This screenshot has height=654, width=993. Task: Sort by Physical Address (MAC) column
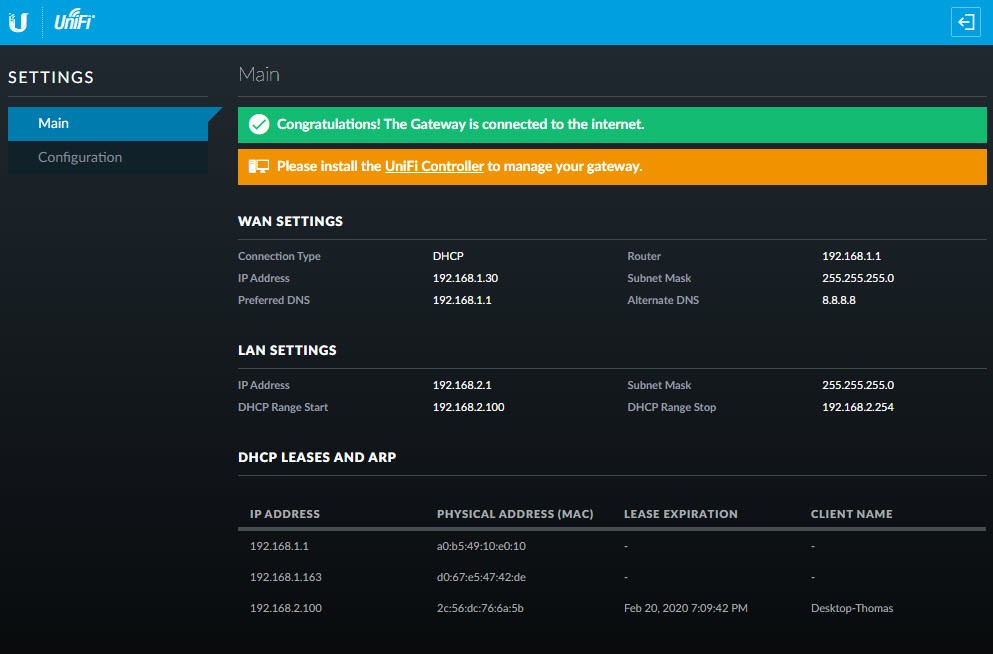coord(515,514)
